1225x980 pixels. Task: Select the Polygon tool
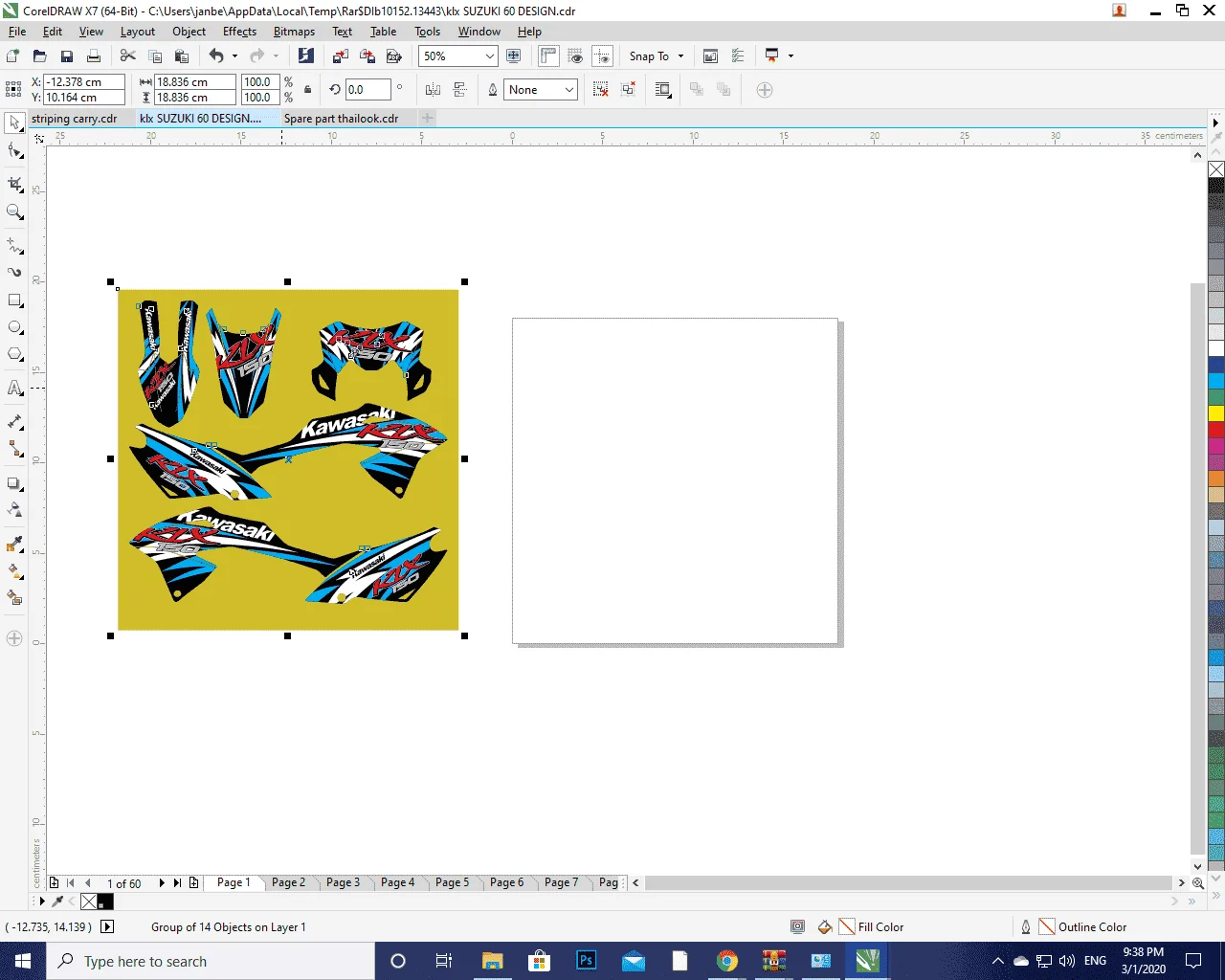click(14, 354)
